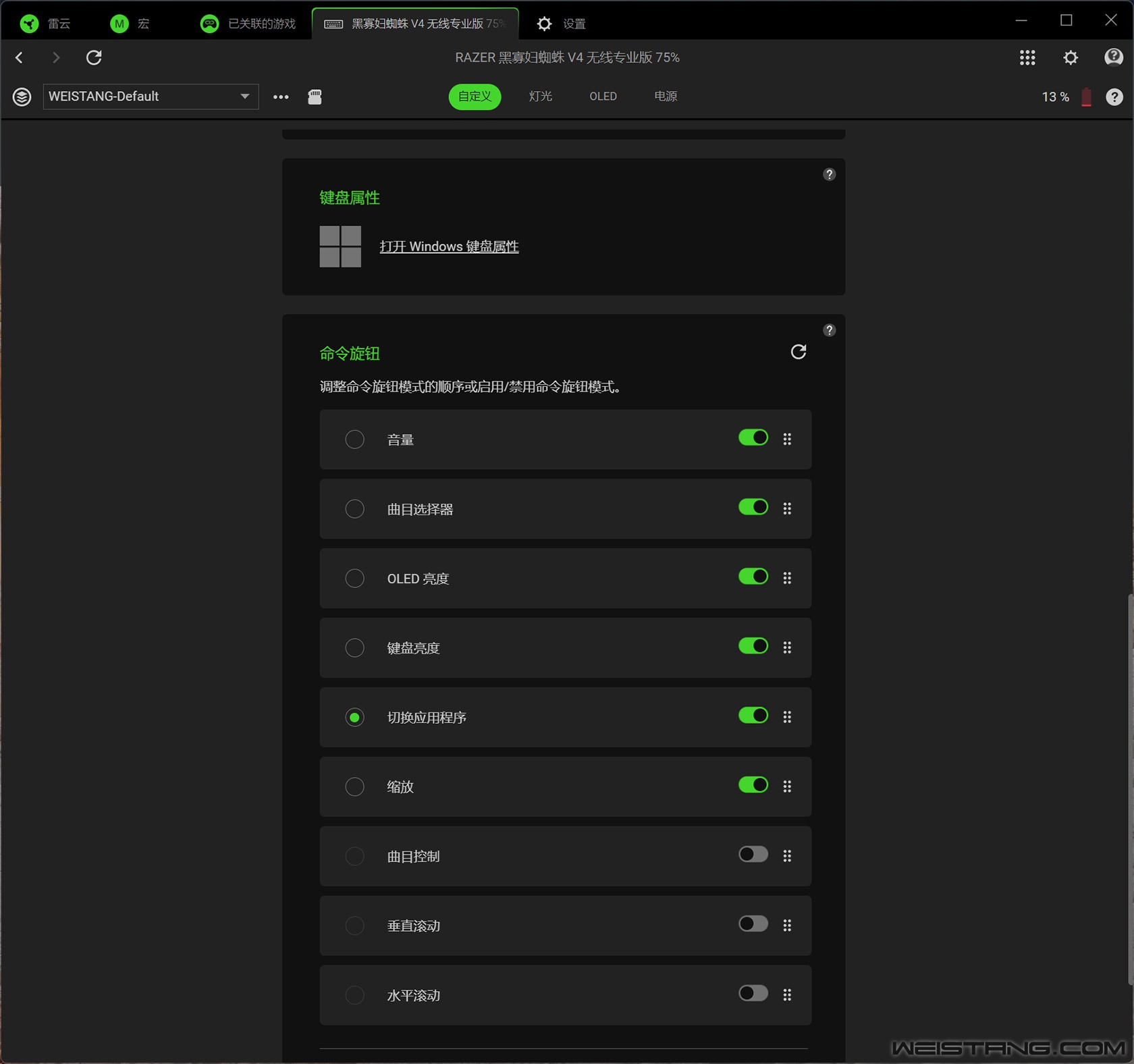Image resolution: width=1134 pixels, height=1064 pixels.
Task: Click the 13 % battery percentage
Action: tap(1055, 97)
